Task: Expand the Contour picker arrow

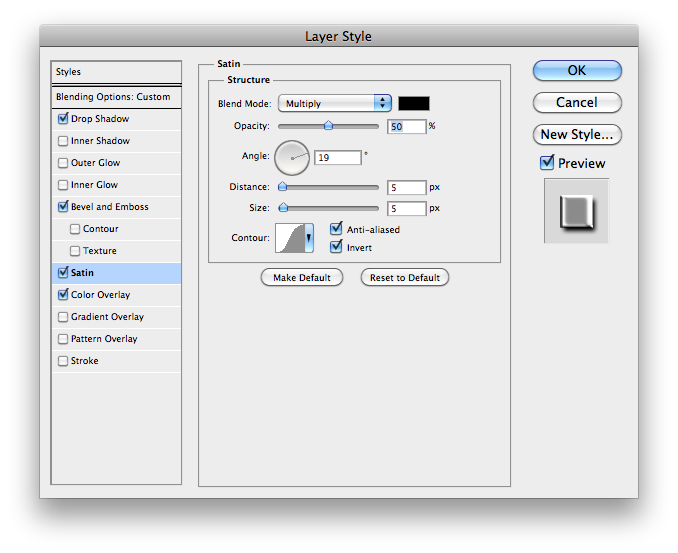Action: [x=309, y=238]
